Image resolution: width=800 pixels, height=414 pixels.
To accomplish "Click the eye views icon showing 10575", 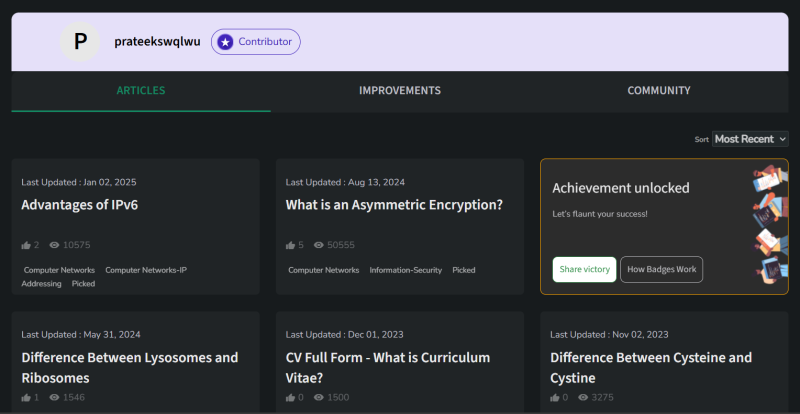I will 54,245.
